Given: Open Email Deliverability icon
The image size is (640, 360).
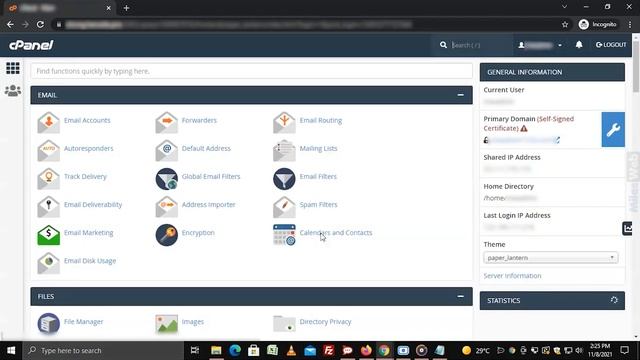Looking at the screenshot, I should (49, 207).
